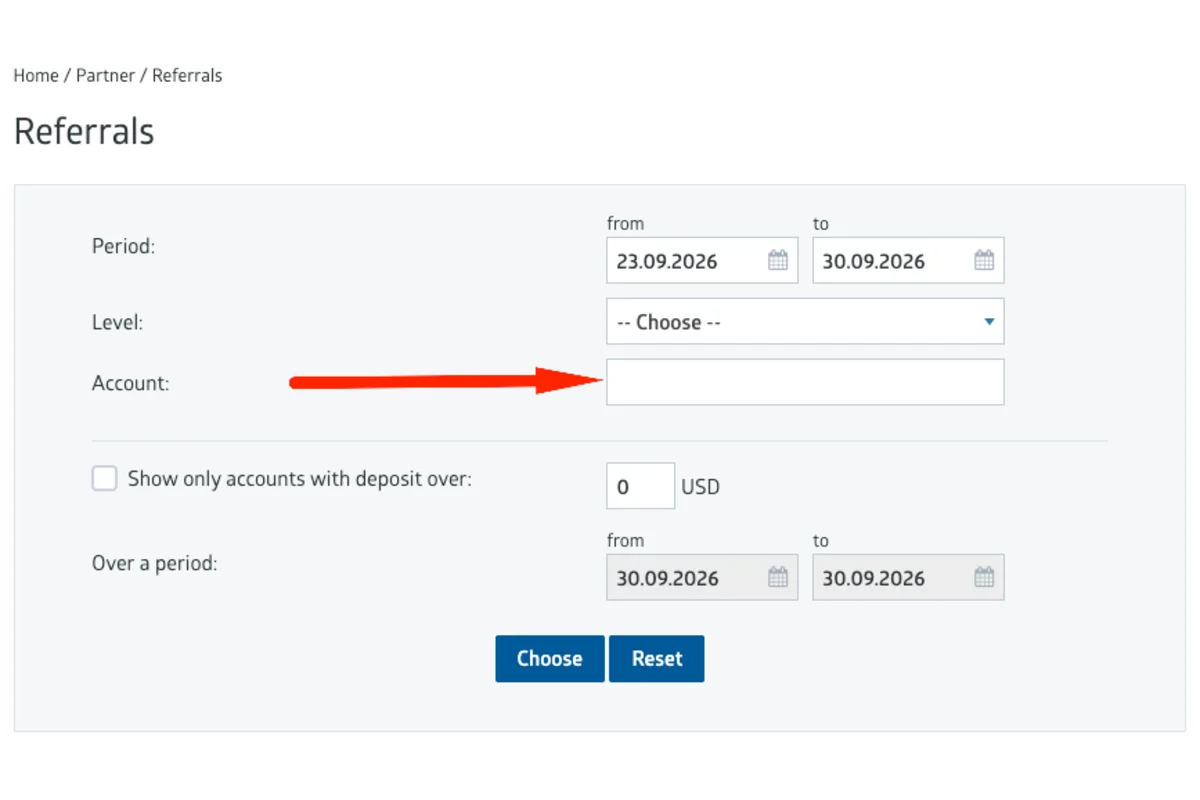
Task: Focus the deposit amount USD input
Action: 641,486
